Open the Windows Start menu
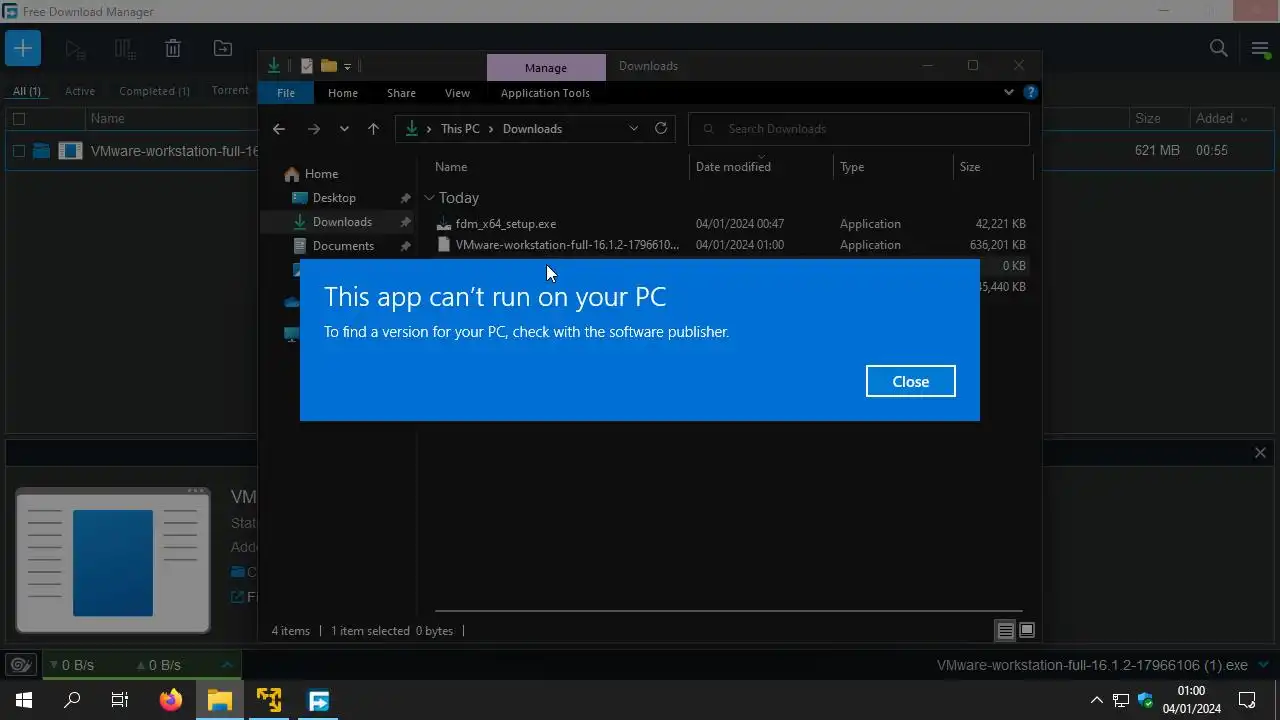 [24, 700]
